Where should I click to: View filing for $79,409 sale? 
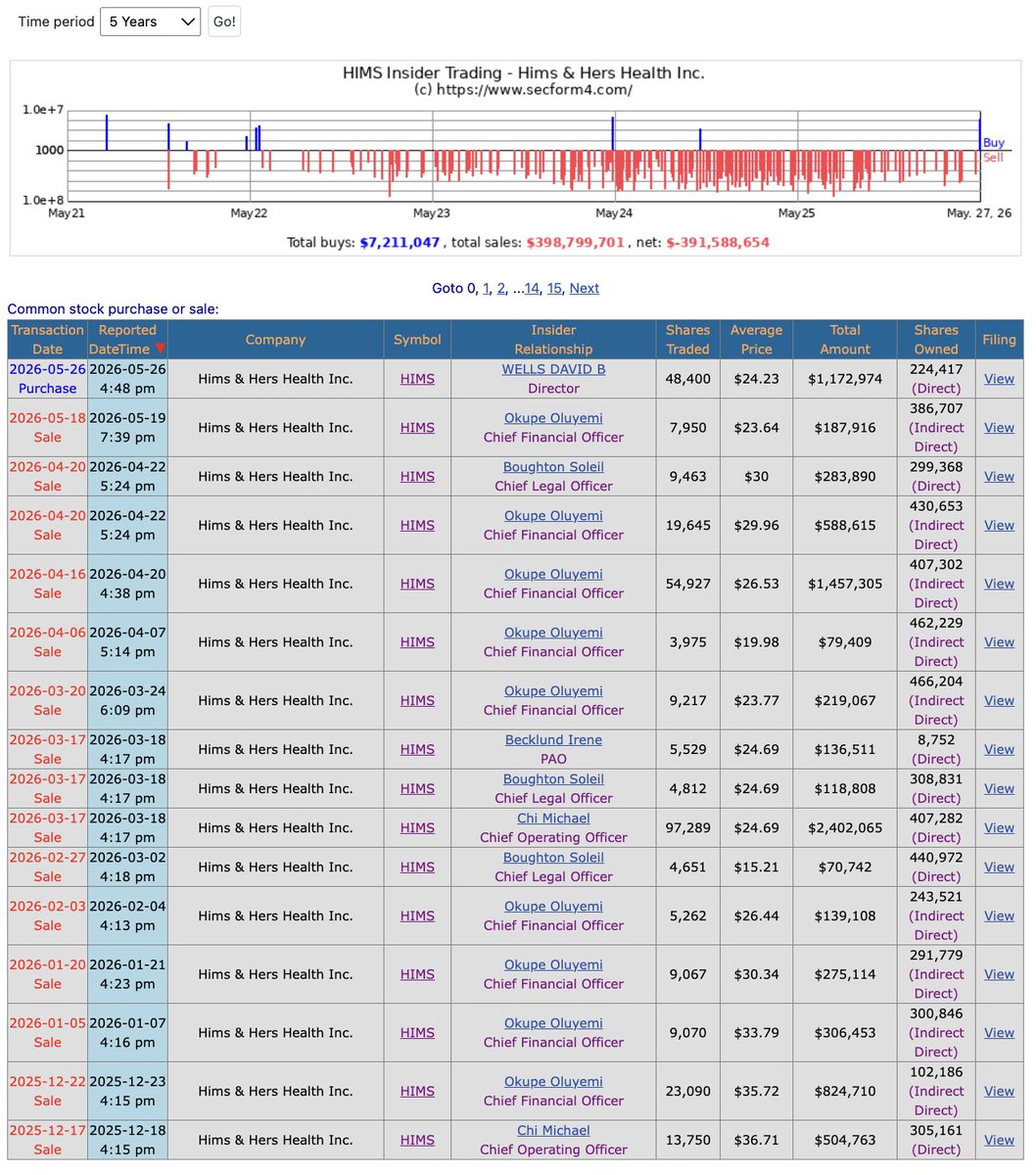coord(999,642)
